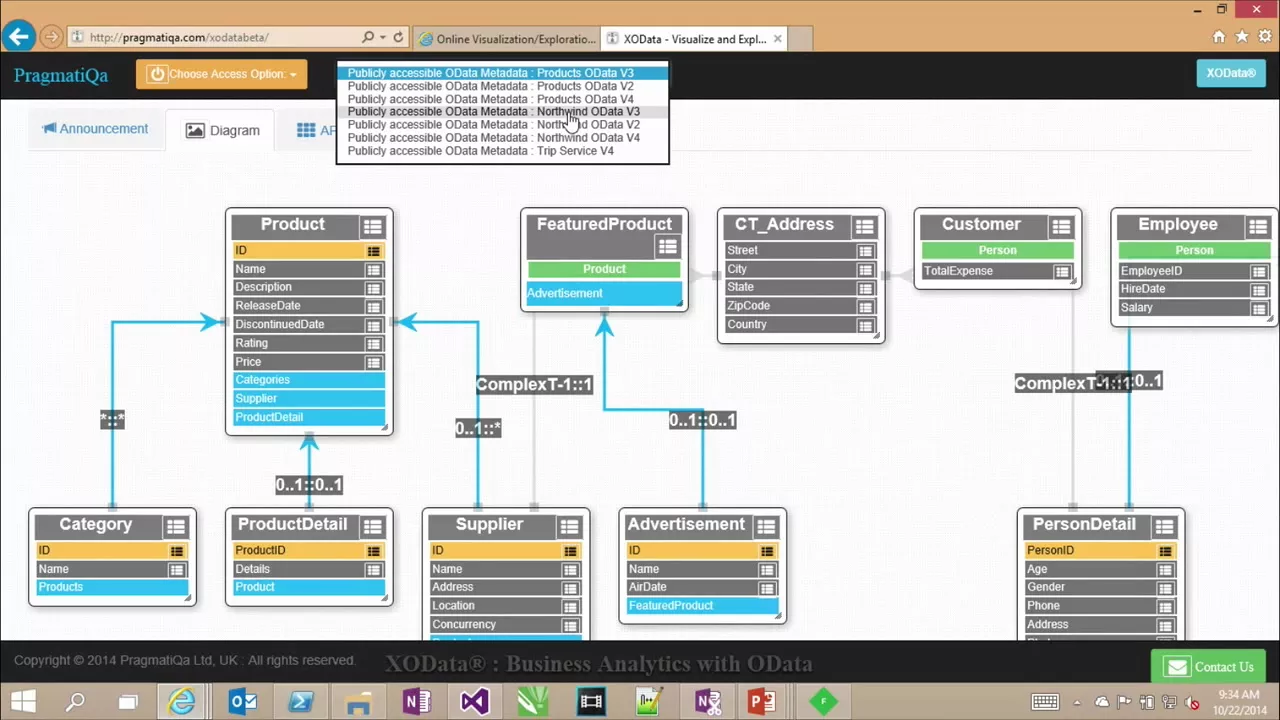1280x720 pixels.
Task: Switch to the Online Visualization browser tab
Action: click(507, 39)
